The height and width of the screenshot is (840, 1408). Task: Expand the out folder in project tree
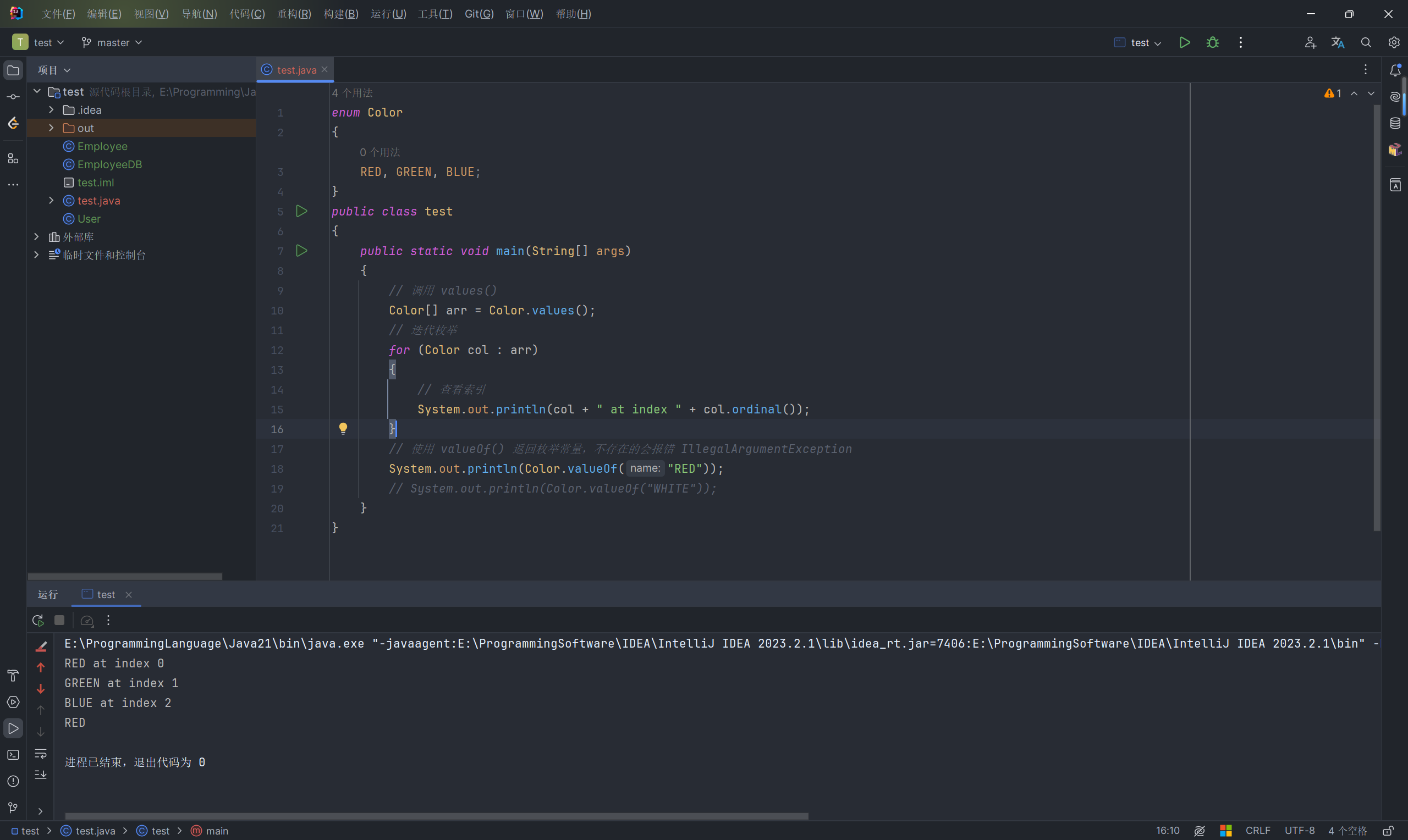pos(51,128)
